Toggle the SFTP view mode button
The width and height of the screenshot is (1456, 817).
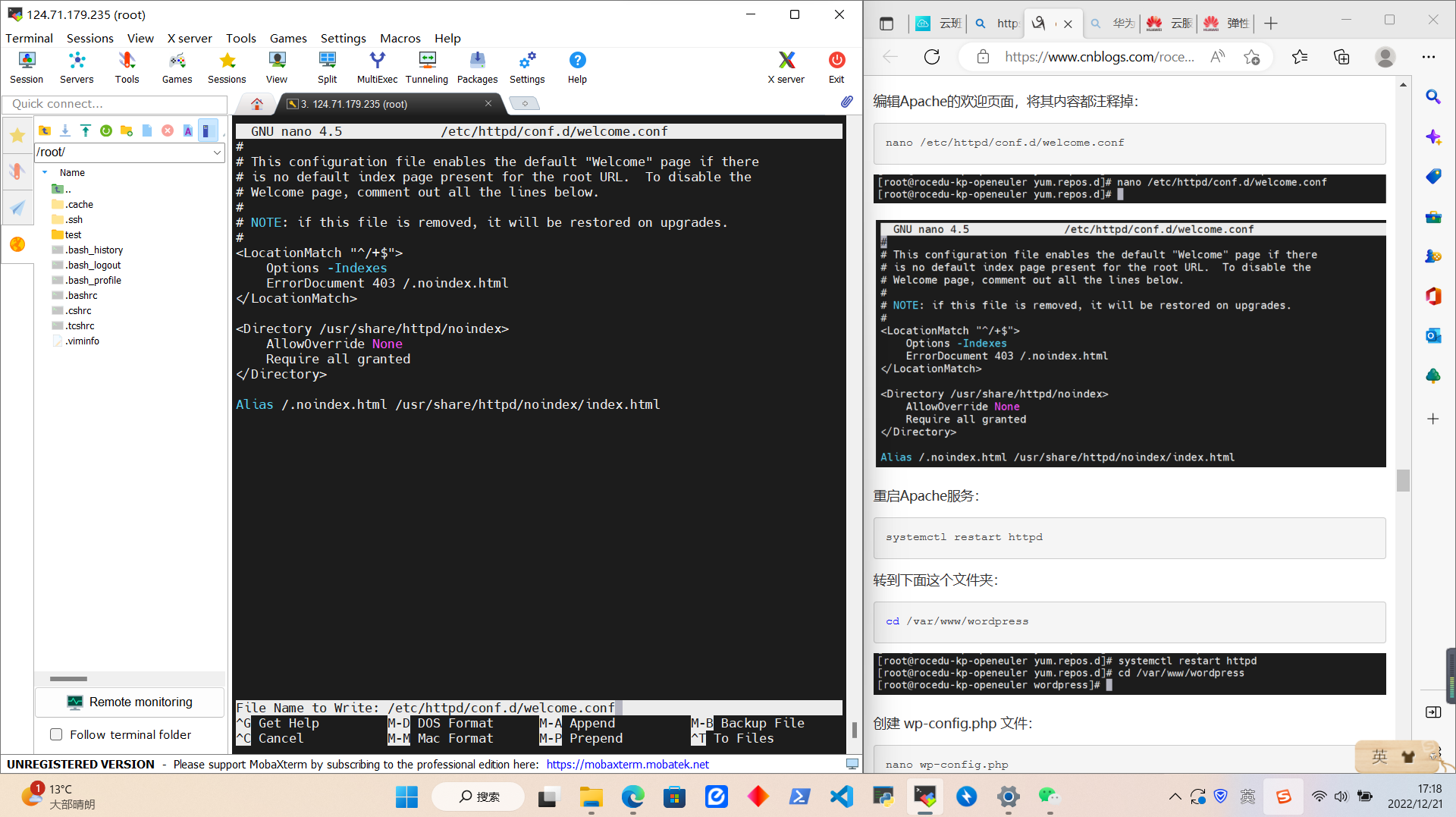point(207,130)
